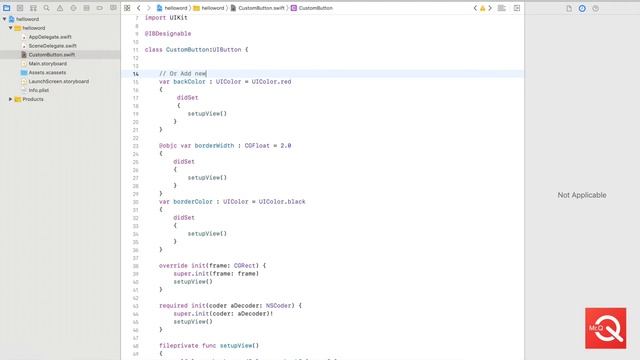Open the Debug navigator
Screen dimensions: 640x360
point(87,8)
